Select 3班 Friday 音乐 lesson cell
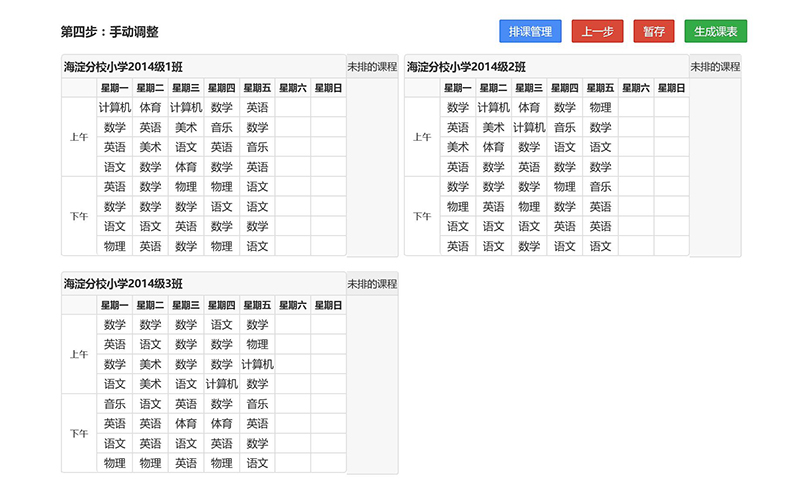Viewport: 800px width, 479px height. (x=257, y=404)
